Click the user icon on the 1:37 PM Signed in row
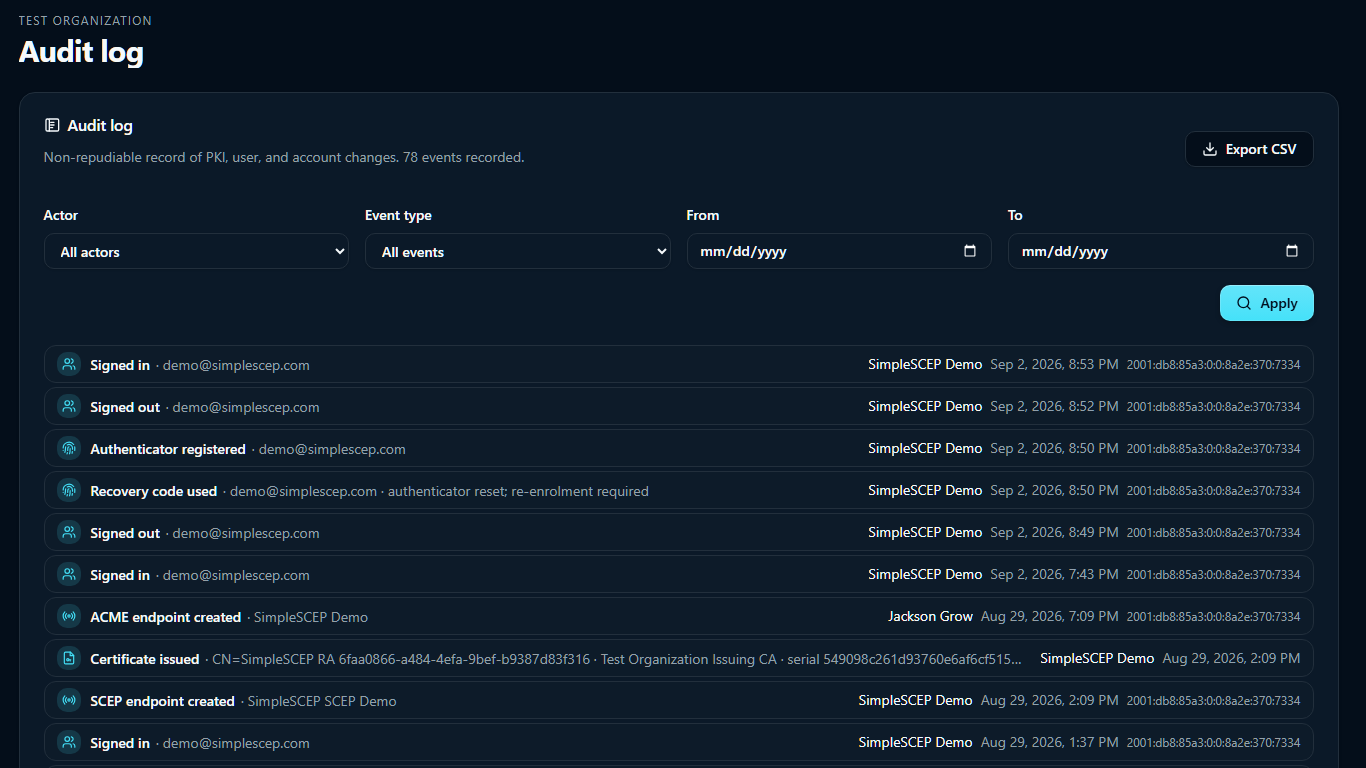 coord(69,743)
